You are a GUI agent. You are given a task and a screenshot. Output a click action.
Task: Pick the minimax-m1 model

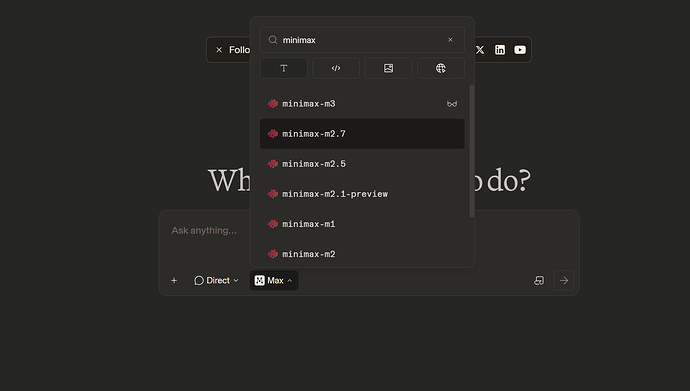[x=362, y=224]
